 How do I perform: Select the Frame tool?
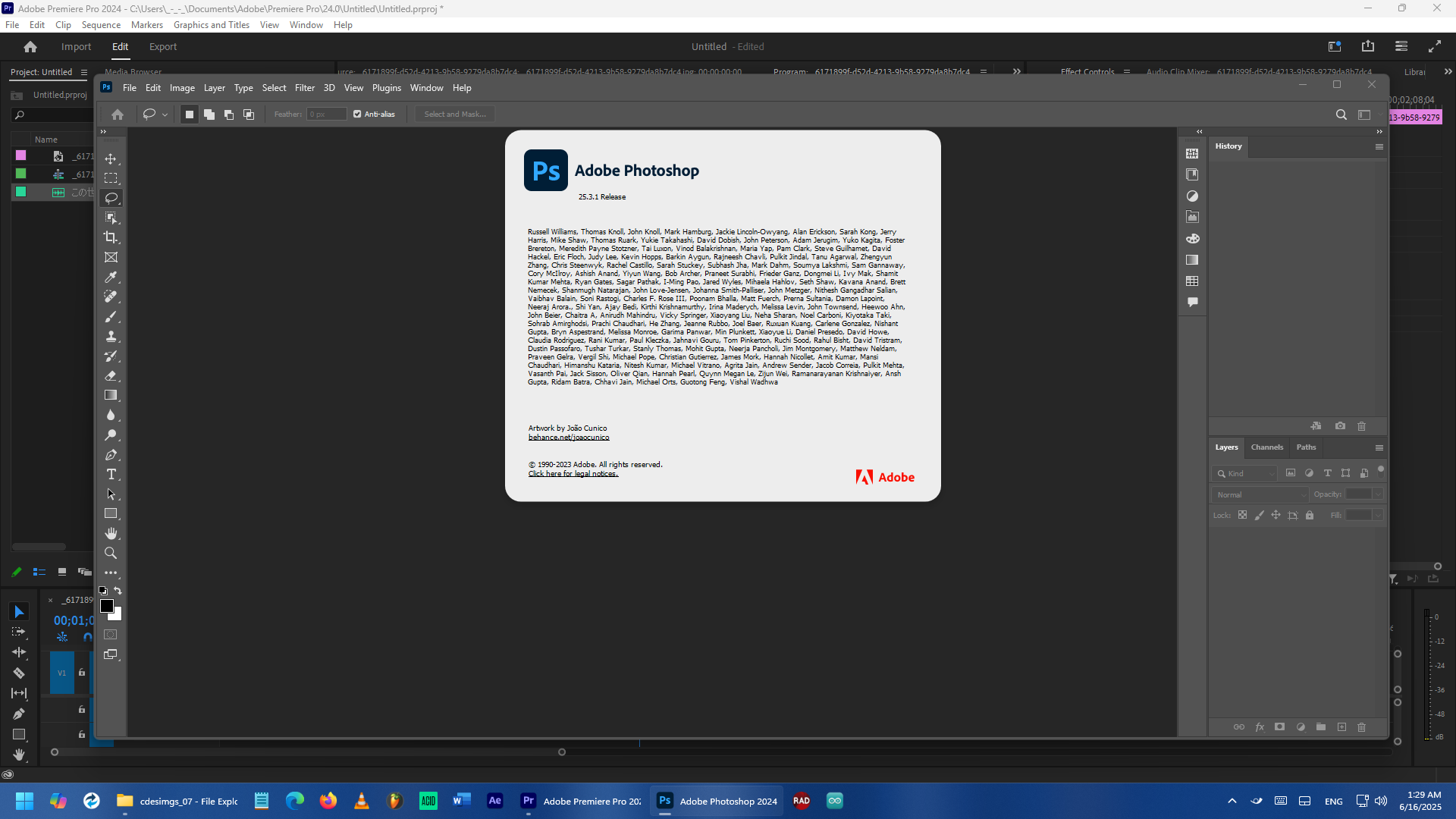pos(111,257)
